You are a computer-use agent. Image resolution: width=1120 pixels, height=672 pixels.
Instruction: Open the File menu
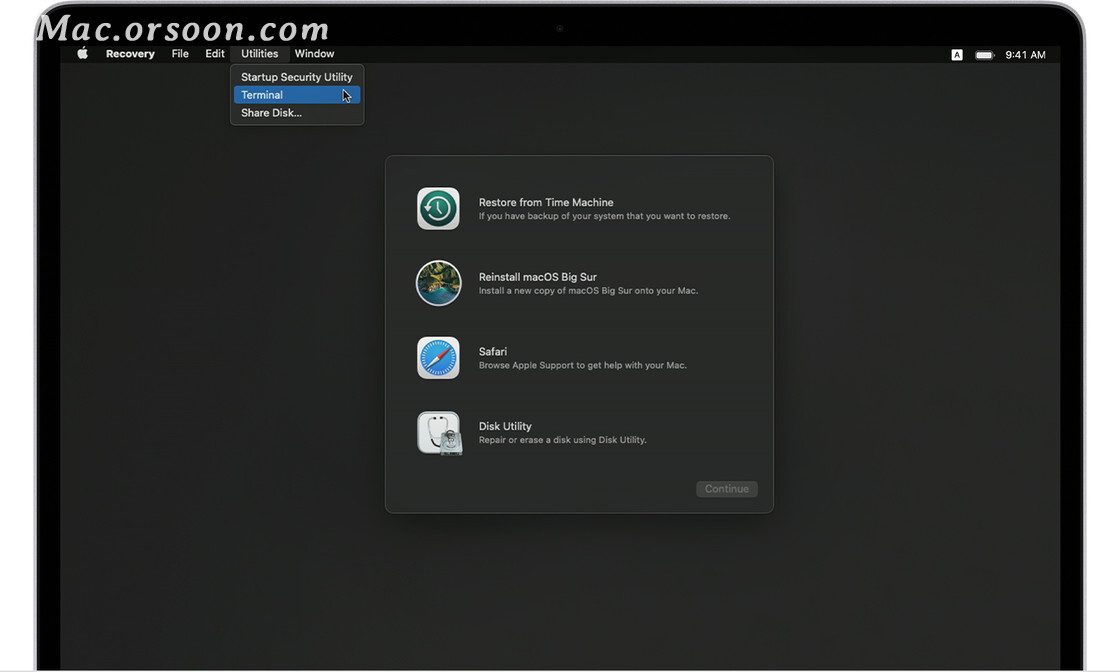coord(180,54)
